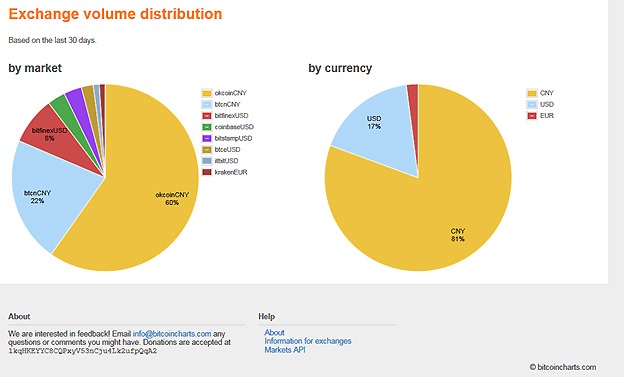Click the btceUSD tan legend swatch
The width and height of the screenshot is (624, 377).
(207, 150)
